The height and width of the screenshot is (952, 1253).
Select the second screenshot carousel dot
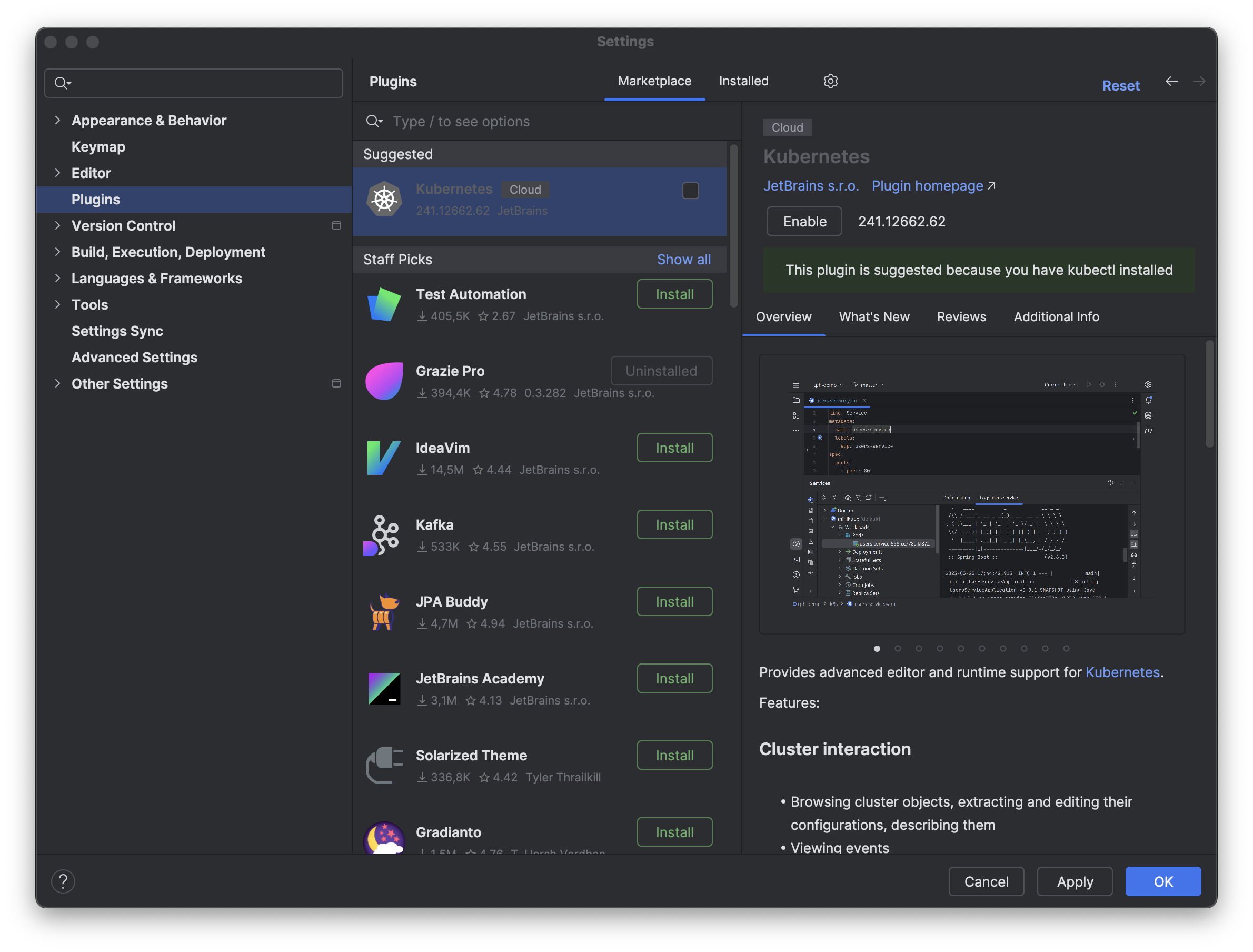coord(898,648)
